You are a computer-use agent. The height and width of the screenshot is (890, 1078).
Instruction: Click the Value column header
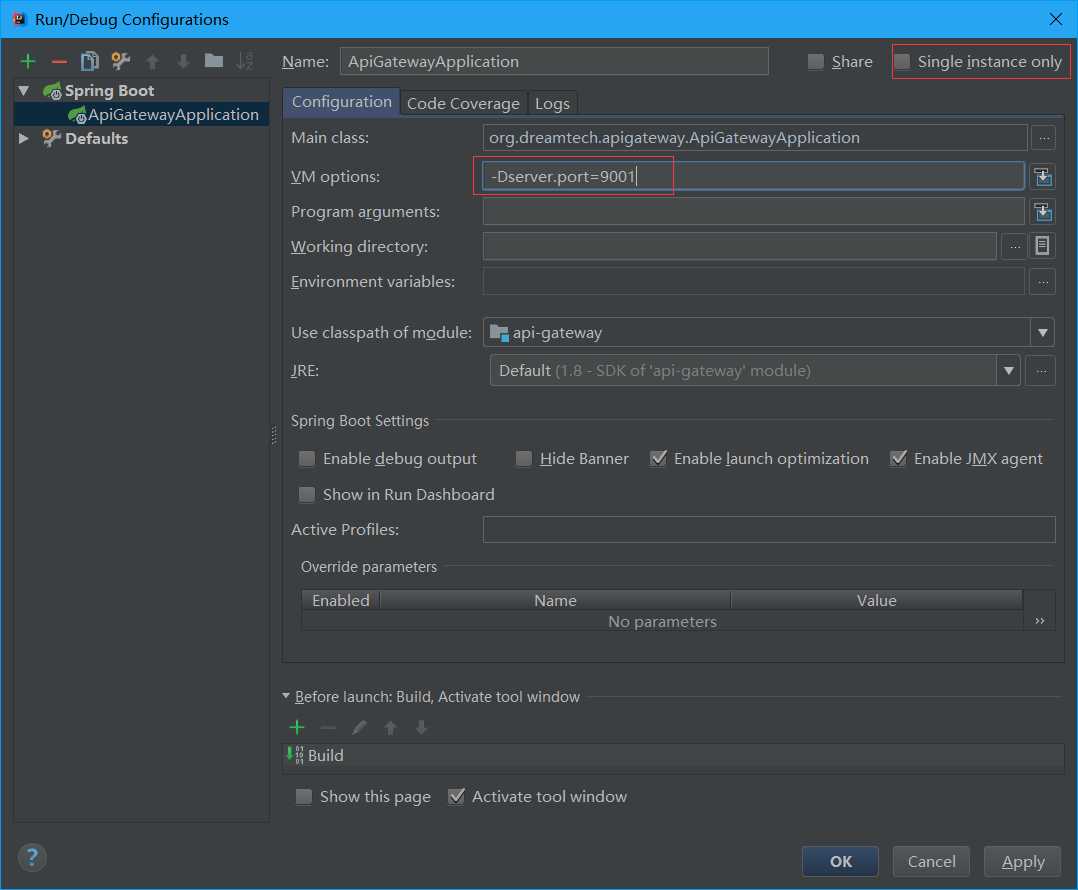click(x=877, y=600)
